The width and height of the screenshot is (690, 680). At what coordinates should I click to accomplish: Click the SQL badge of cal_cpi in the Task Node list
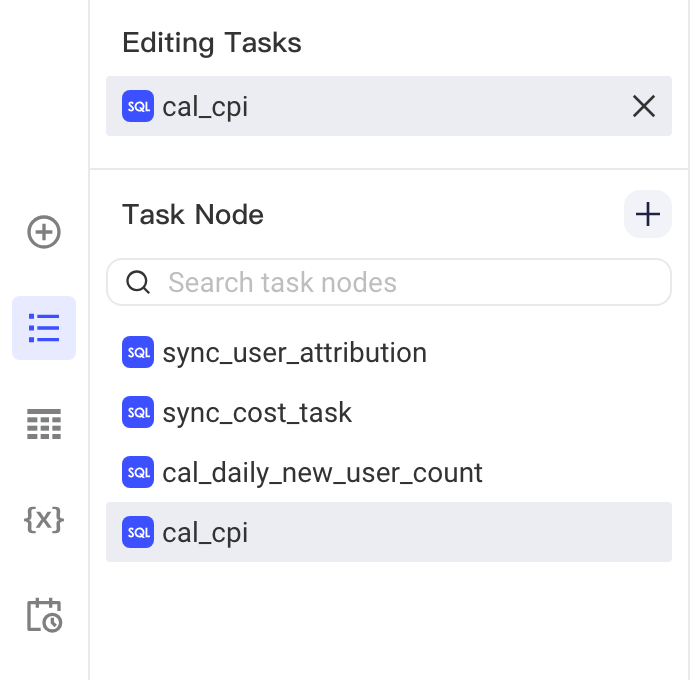pos(138,532)
